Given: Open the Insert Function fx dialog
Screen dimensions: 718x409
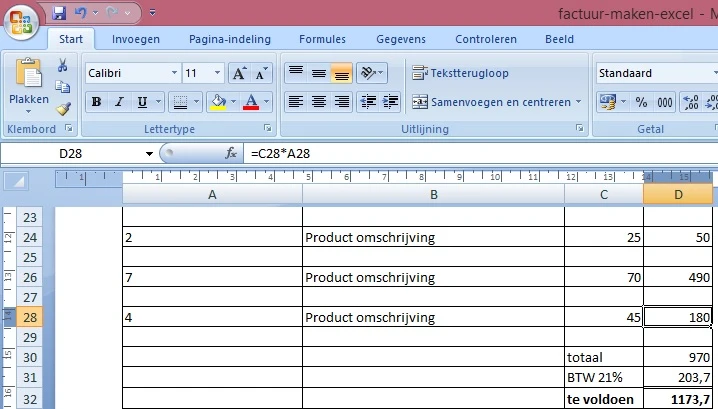Looking at the screenshot, I should [x=231, y=153].
